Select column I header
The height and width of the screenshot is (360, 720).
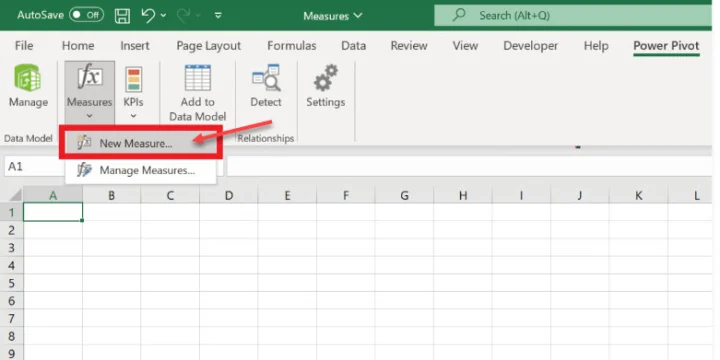tap(521, 196)
